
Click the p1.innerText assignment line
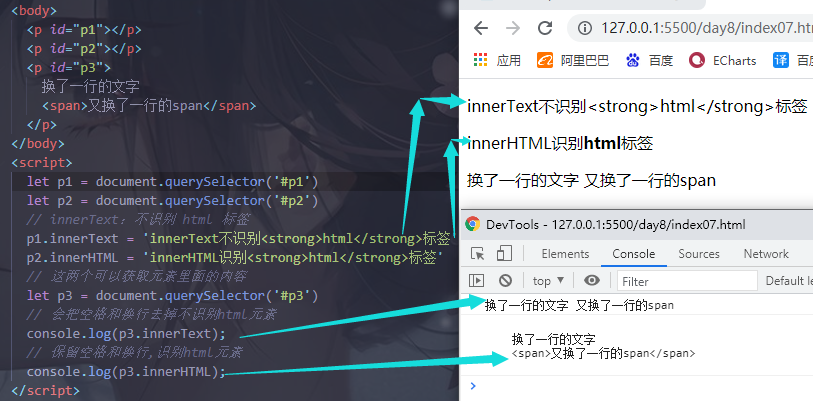click(239, 239)
